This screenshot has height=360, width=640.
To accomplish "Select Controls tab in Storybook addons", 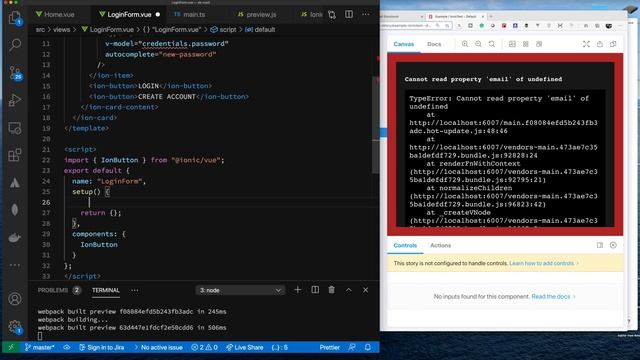I will (405, 245).
